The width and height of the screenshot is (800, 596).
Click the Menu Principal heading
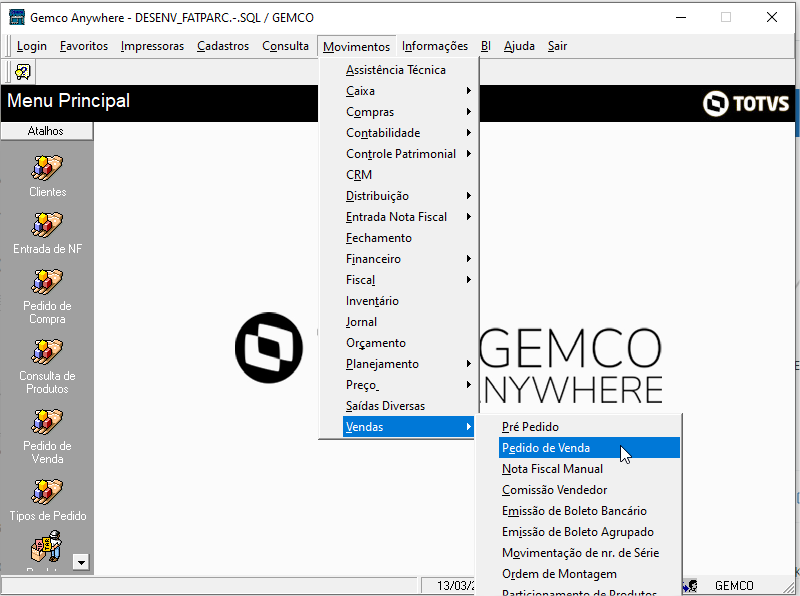click(x=68, y=101)
